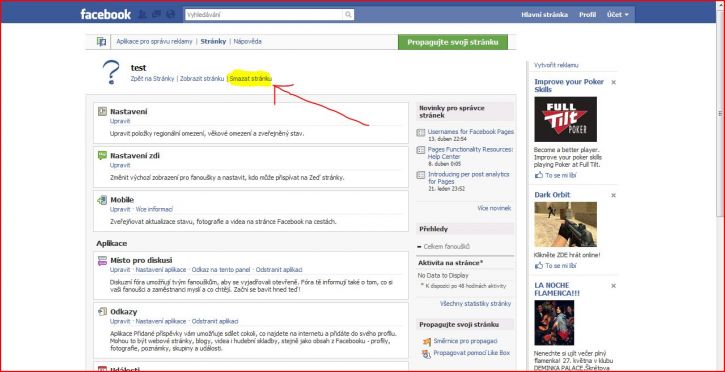Open Improve your Poker Skills ad title
This screenshot has width=725, height=372.
pos(569,85)
